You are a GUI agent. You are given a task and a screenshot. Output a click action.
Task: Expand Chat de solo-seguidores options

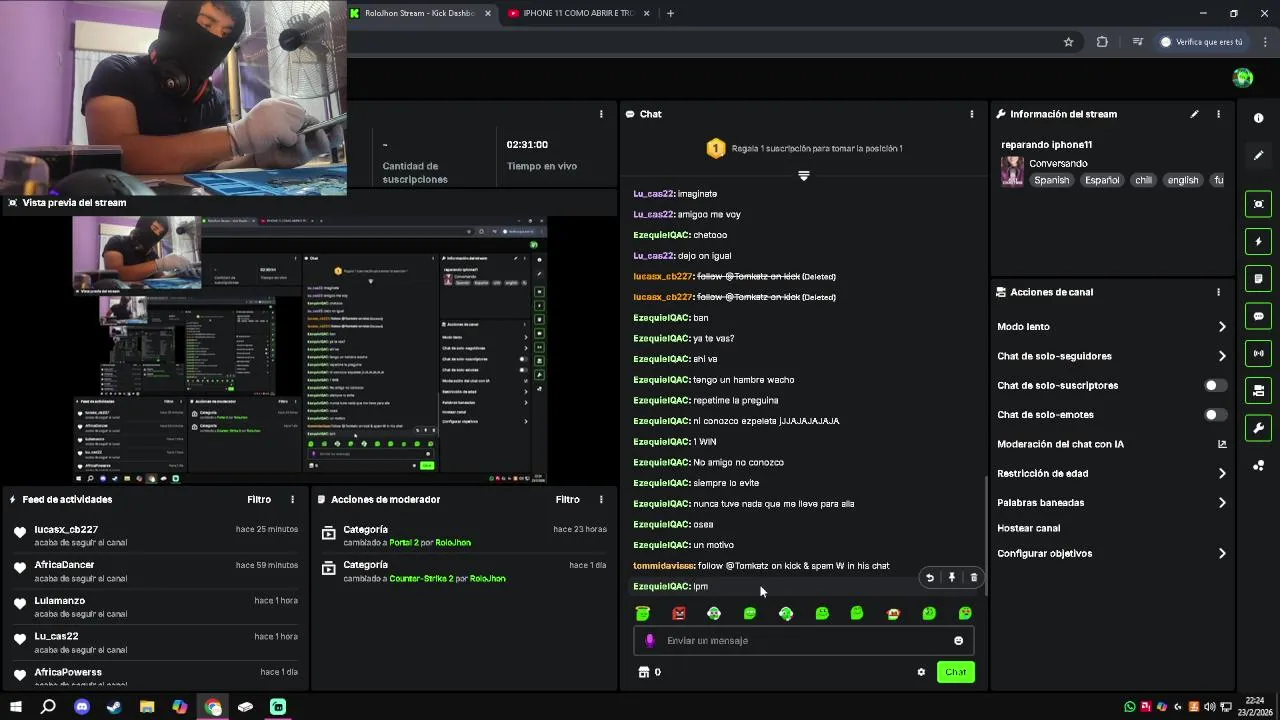pos(1222,356)
